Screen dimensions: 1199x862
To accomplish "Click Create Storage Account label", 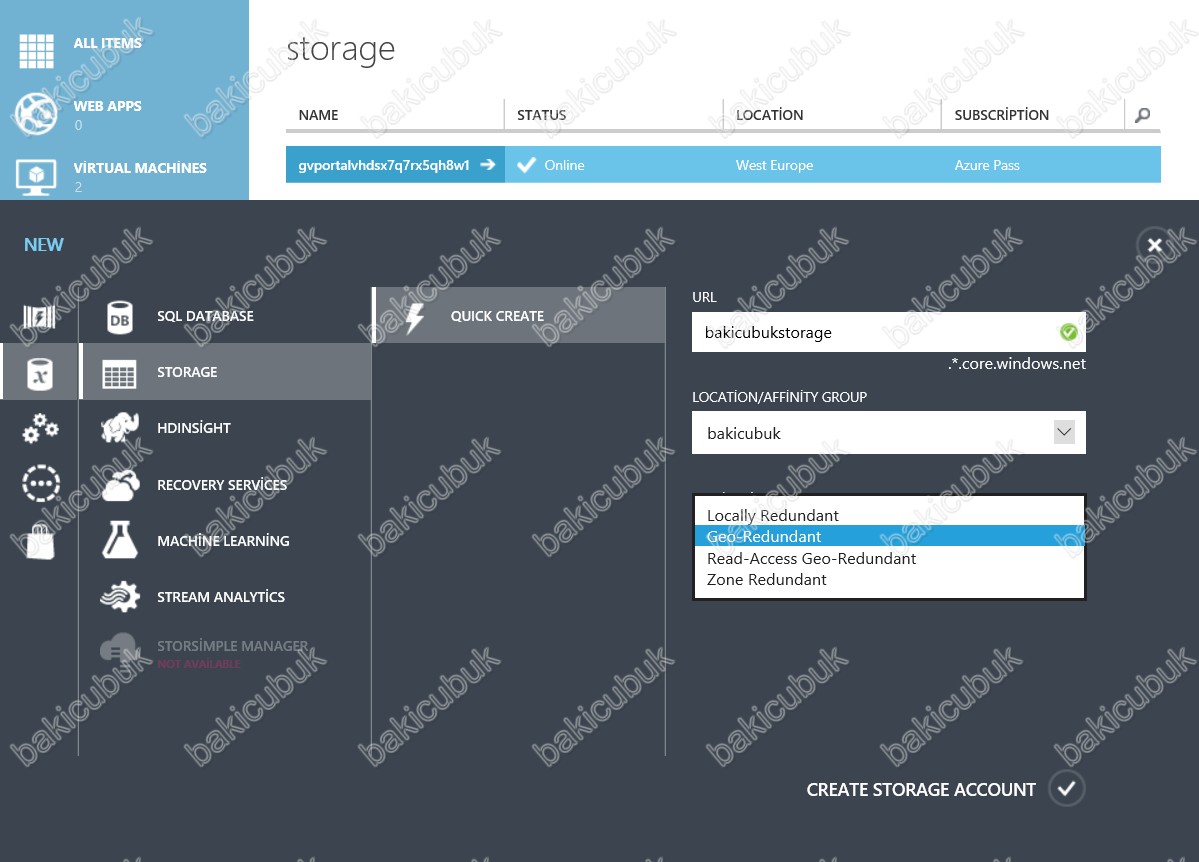I will pyautogui.click(x=921, y=789).
